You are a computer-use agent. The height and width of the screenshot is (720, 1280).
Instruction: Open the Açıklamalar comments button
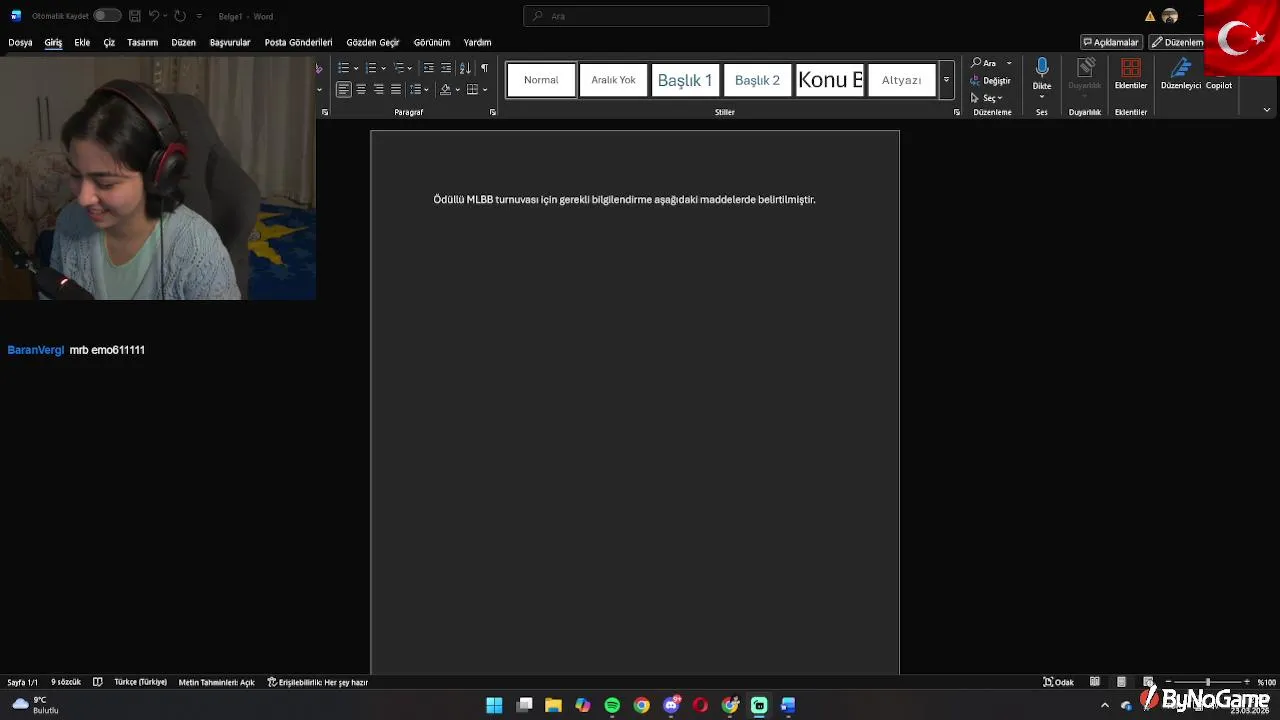click(1112, 42)
